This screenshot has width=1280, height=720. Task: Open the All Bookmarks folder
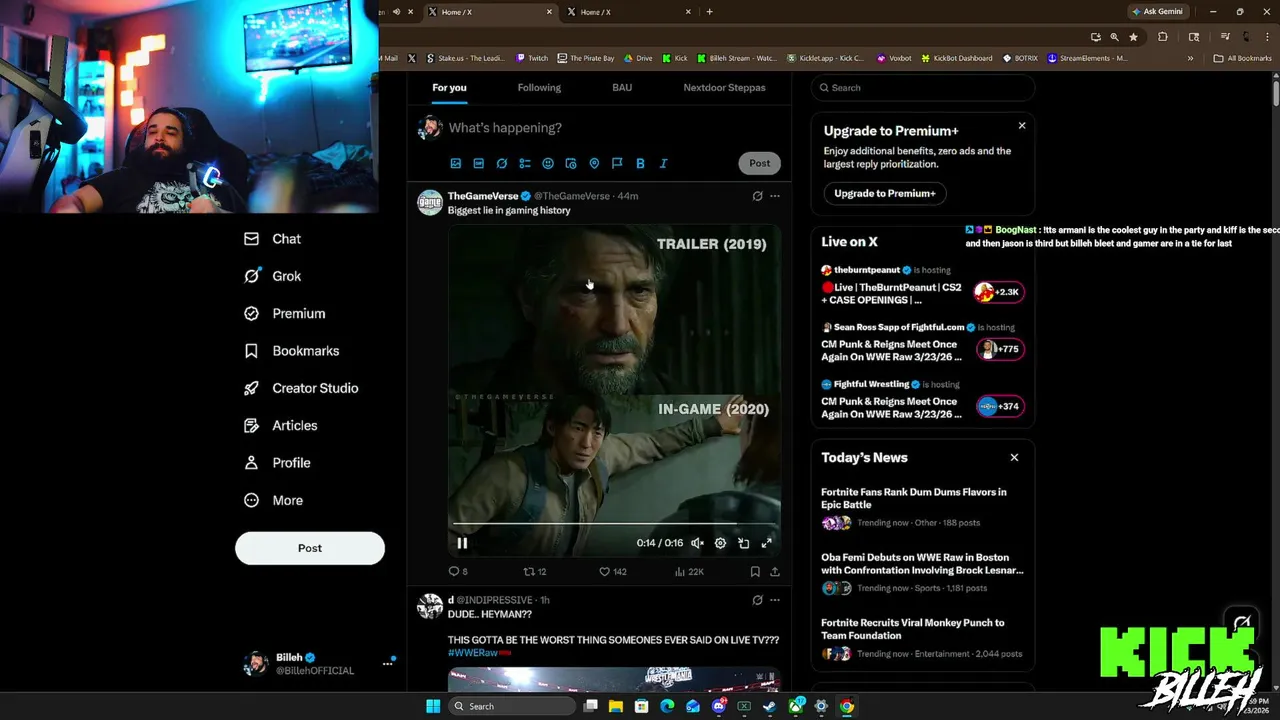1242,58
